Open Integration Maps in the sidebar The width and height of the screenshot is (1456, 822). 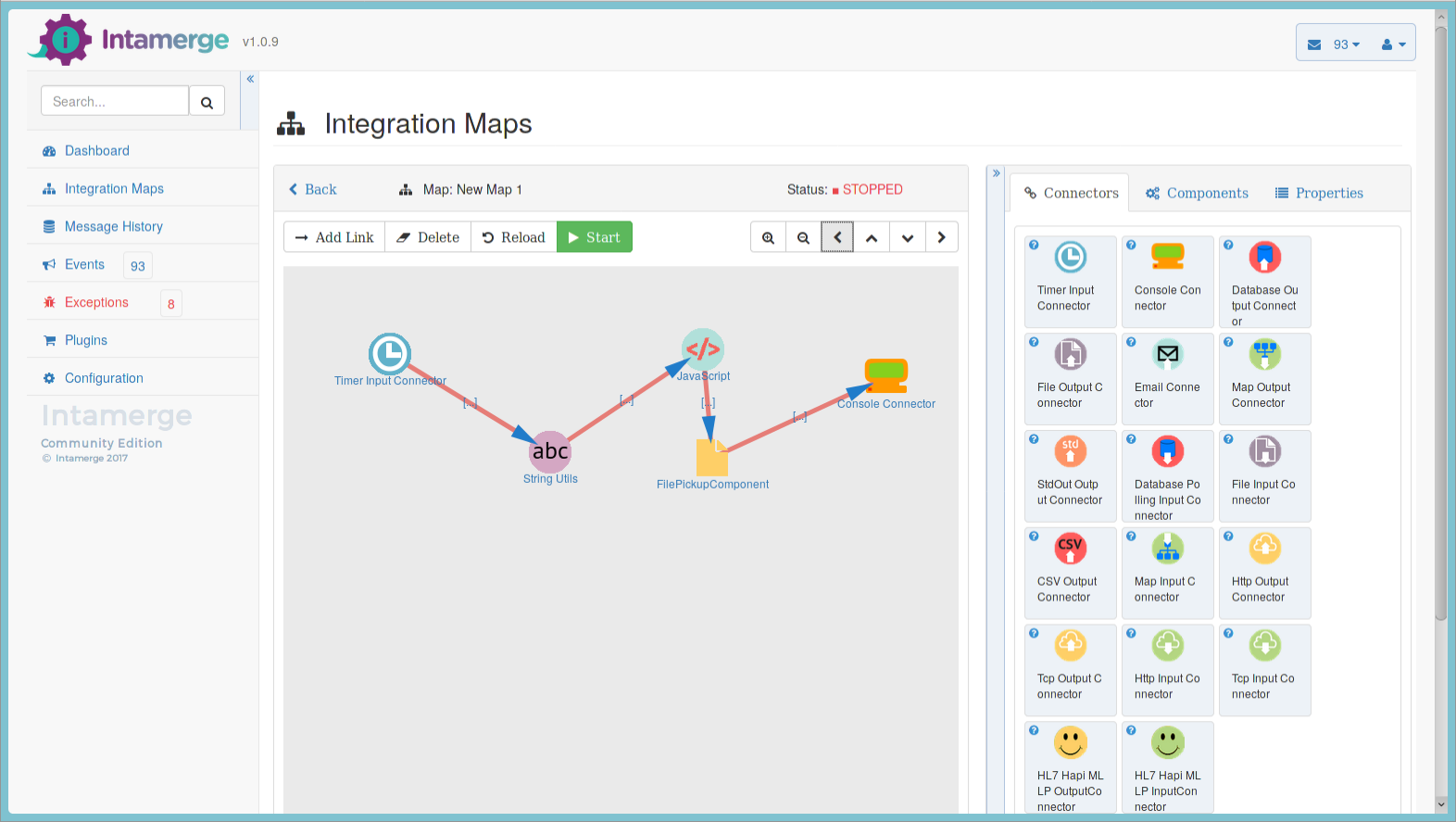[x=143, y=188]
